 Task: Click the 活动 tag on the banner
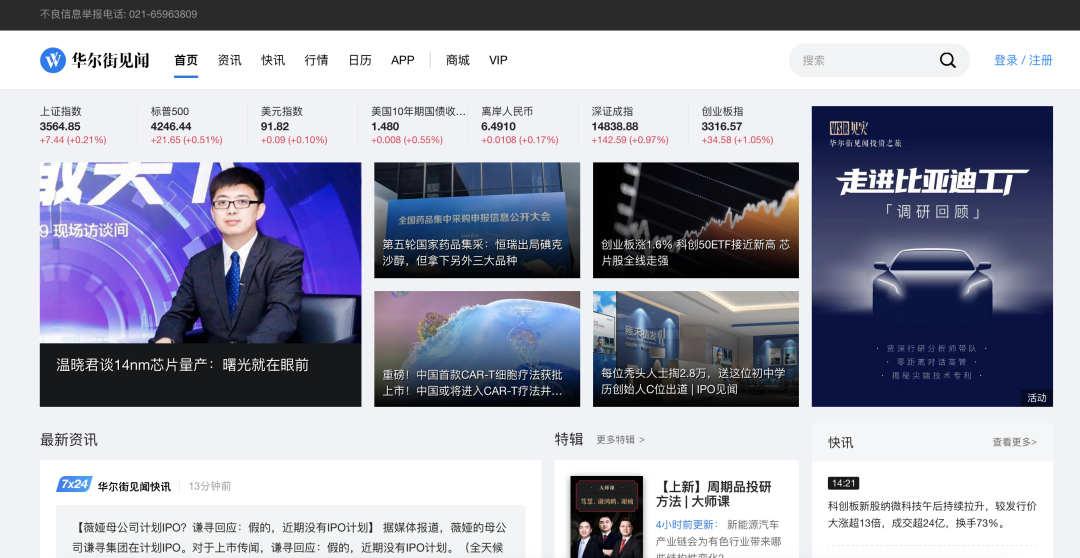(x=1037, y=397)
